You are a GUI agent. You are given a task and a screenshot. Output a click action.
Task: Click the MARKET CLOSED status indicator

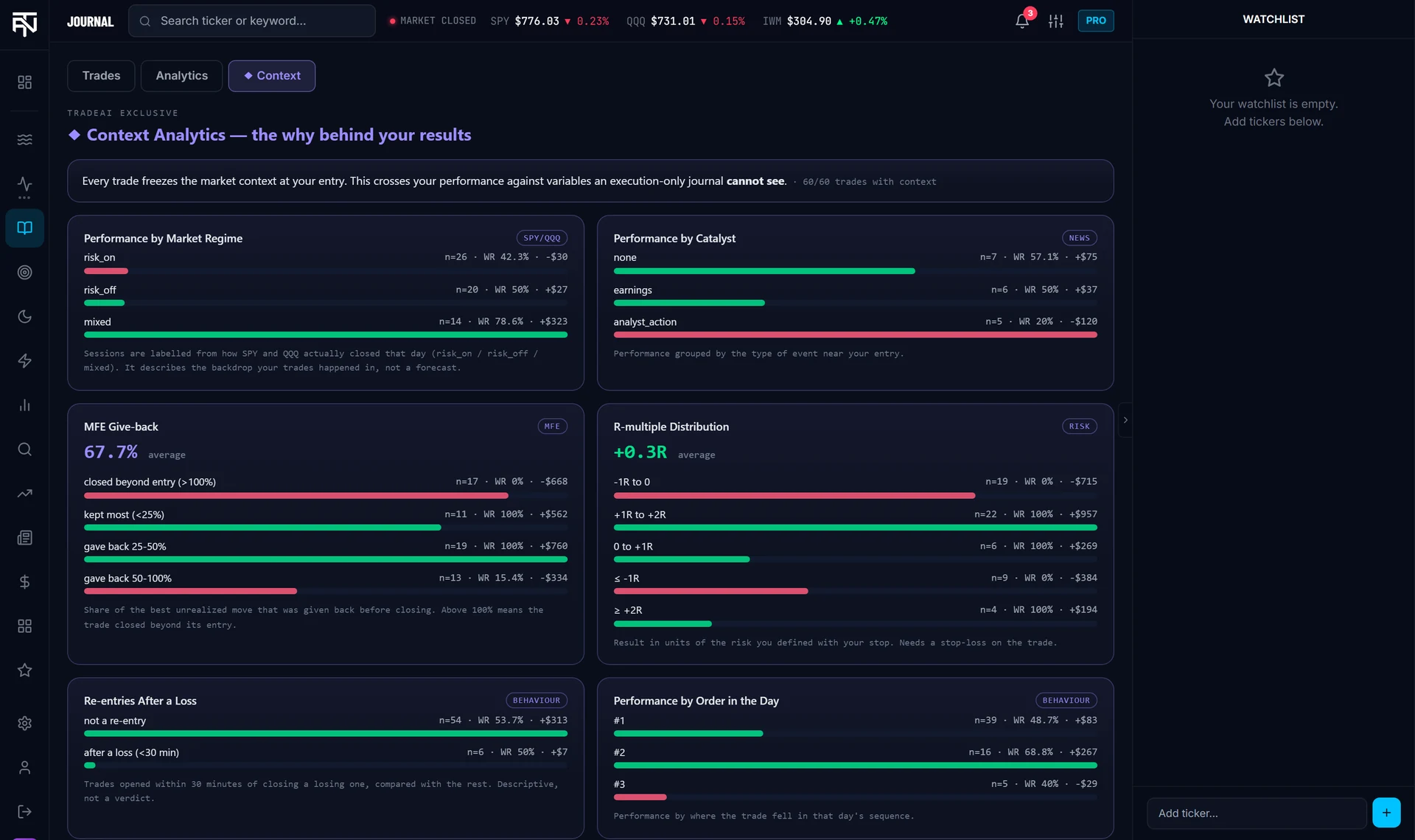pos(432,21)
